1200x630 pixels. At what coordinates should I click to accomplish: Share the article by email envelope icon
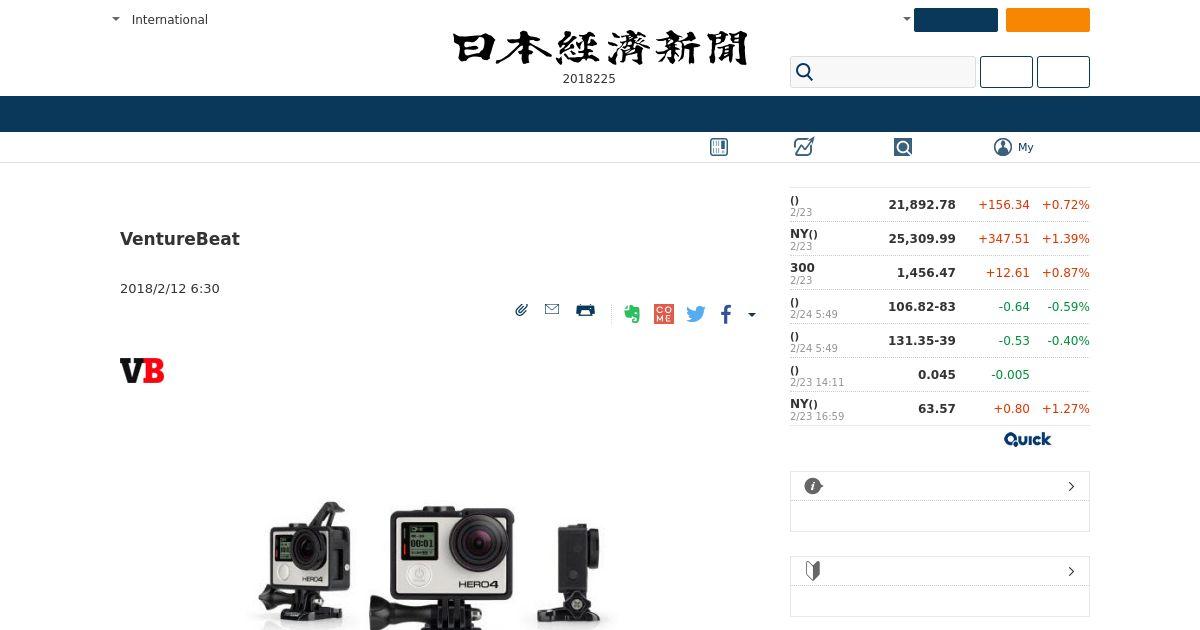click(x=552, y=310)
